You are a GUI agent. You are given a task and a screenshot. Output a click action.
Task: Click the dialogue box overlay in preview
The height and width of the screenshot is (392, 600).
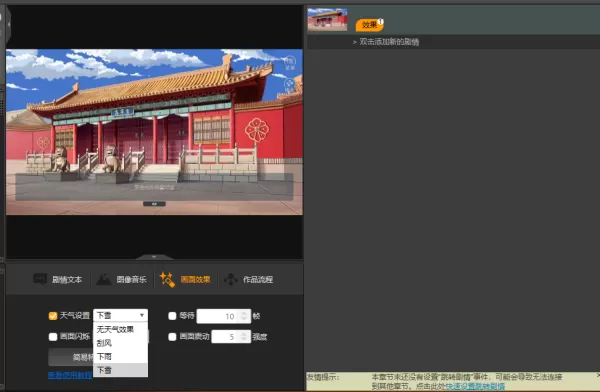coord(154,187)
